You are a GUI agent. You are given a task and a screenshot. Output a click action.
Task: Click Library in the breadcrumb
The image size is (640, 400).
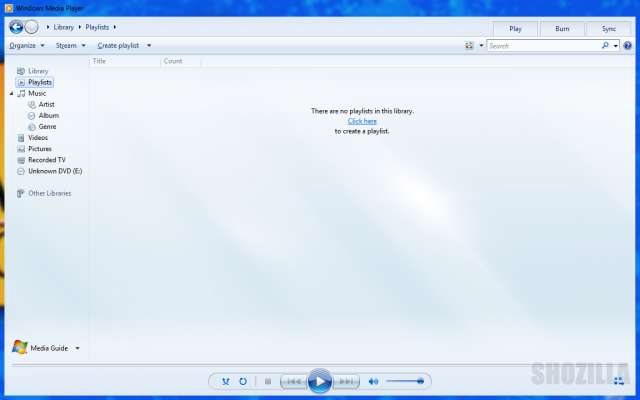[x=64, y=27]
